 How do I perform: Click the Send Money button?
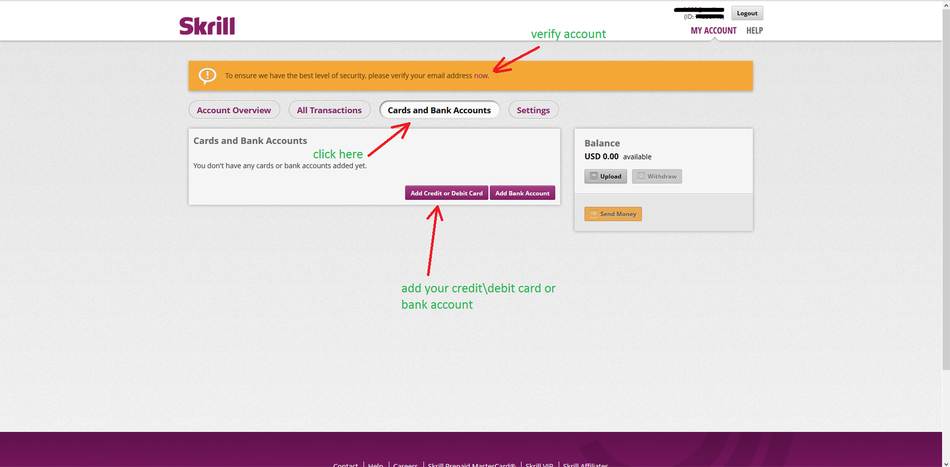(x=613, y=214)
